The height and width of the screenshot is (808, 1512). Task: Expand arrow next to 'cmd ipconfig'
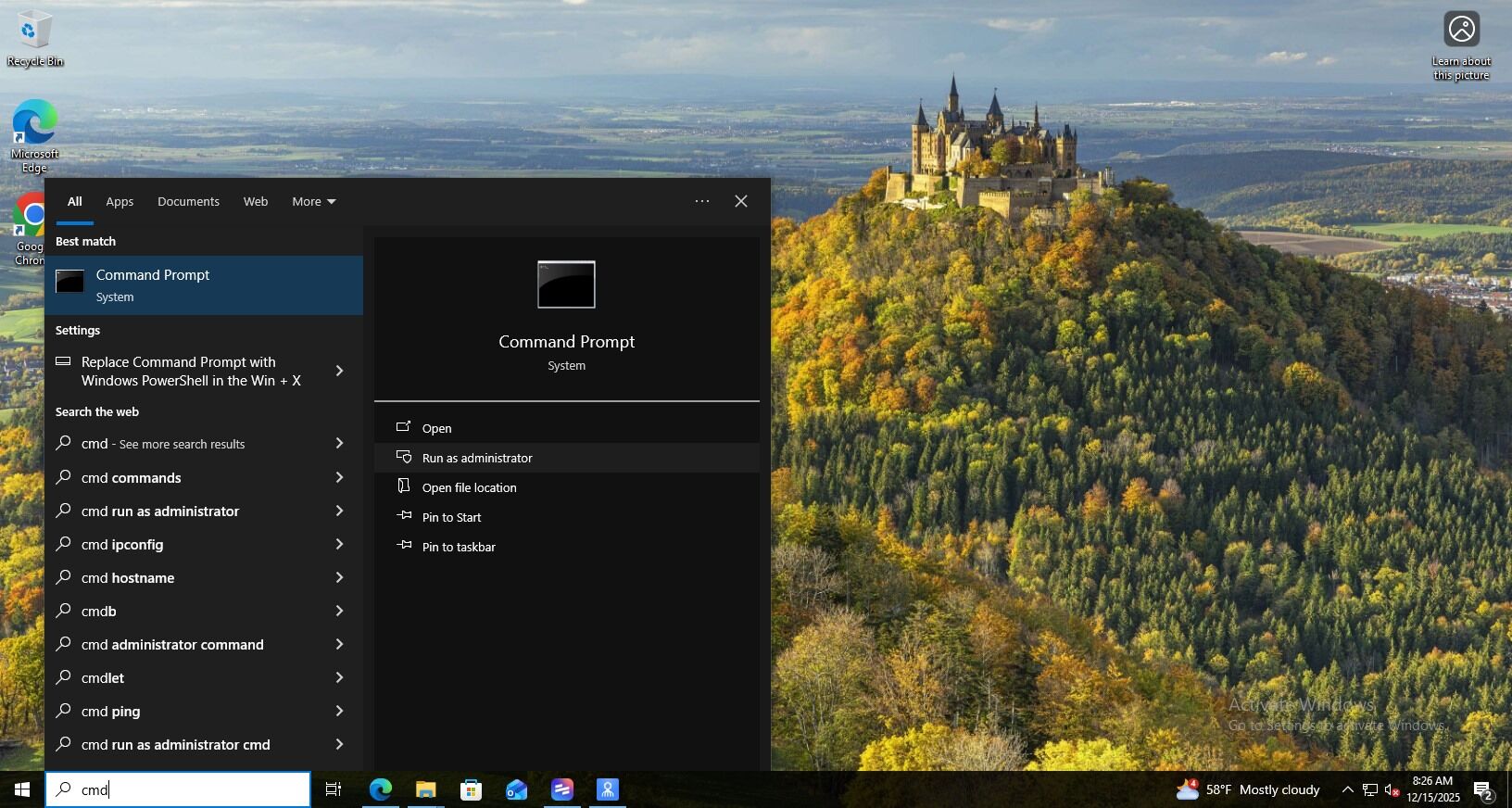click(x=340, y=544)
